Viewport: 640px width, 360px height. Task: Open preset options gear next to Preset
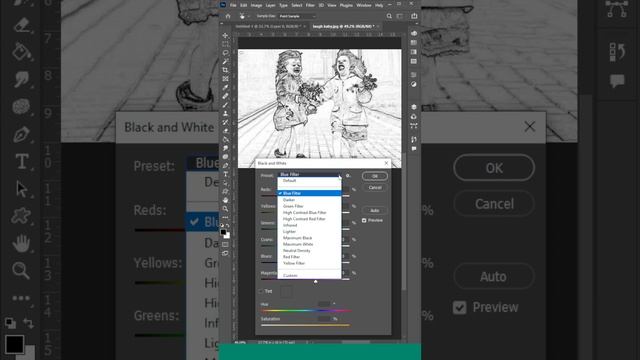[x=348, y=176]
